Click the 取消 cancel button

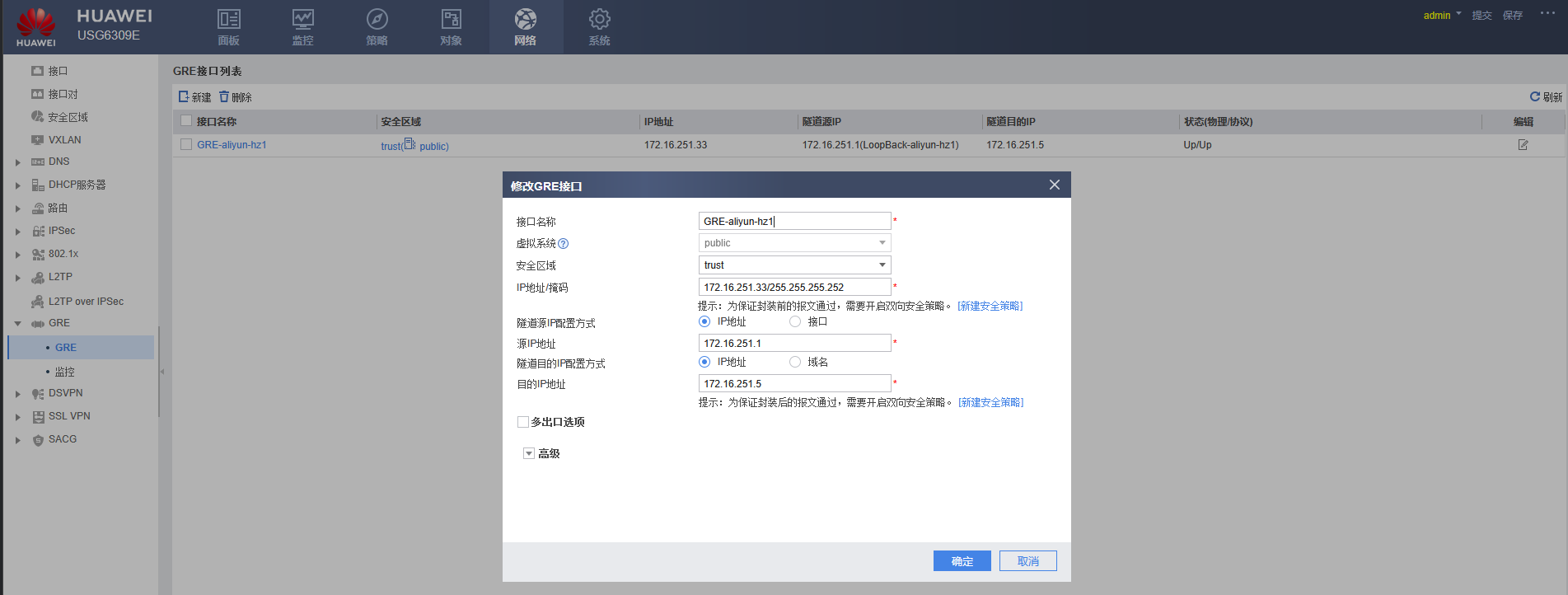1027,561
